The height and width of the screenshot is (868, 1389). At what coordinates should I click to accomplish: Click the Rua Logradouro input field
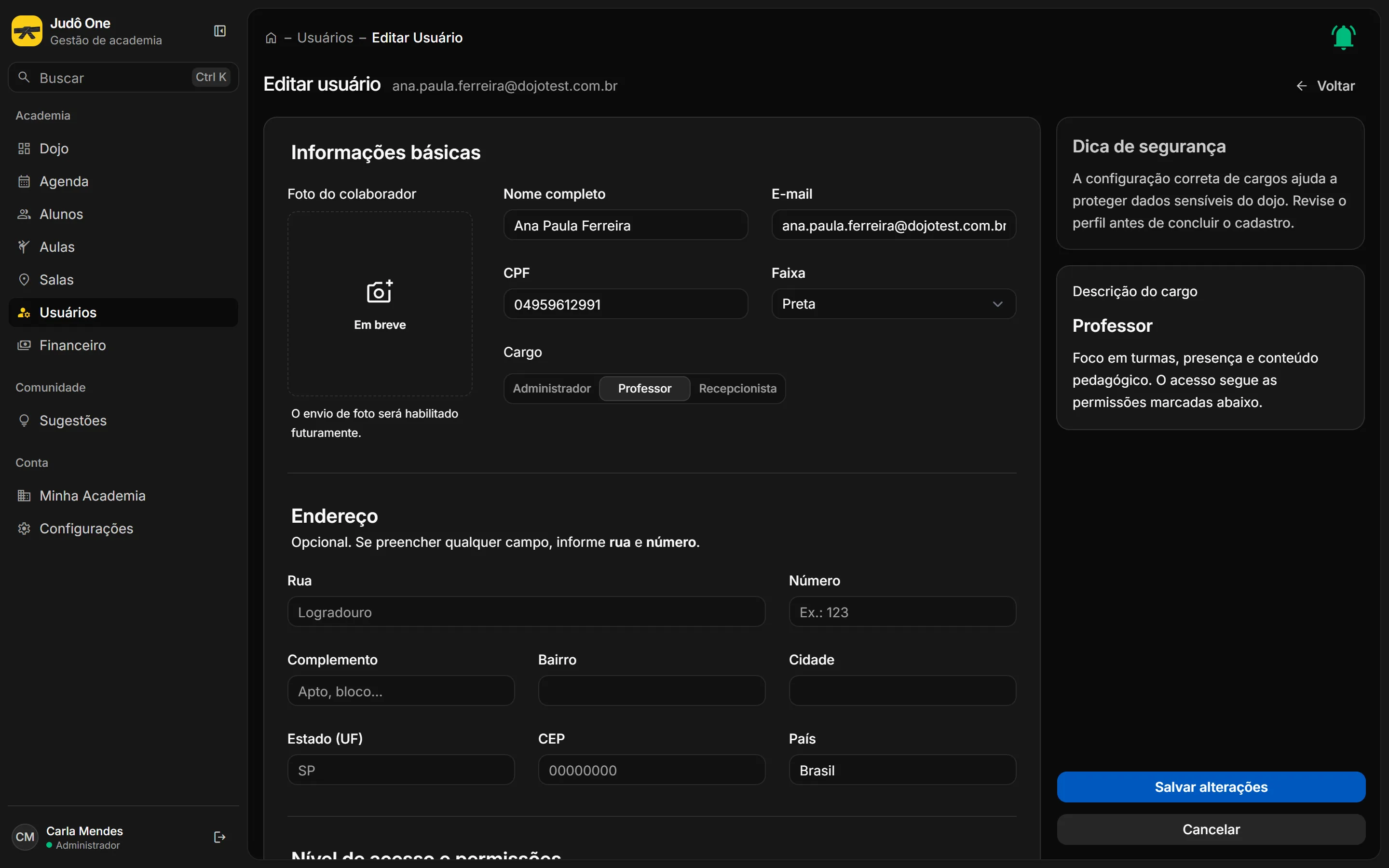[526, 611]
